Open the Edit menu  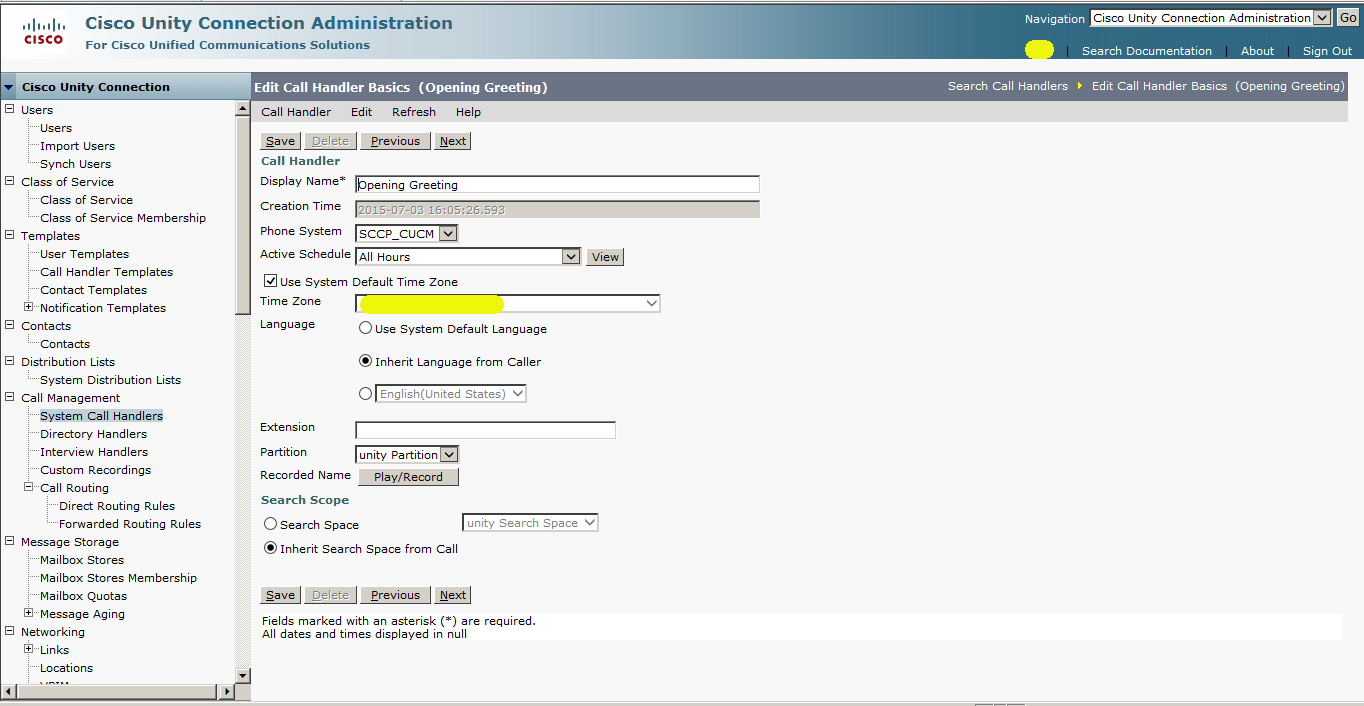361,111
